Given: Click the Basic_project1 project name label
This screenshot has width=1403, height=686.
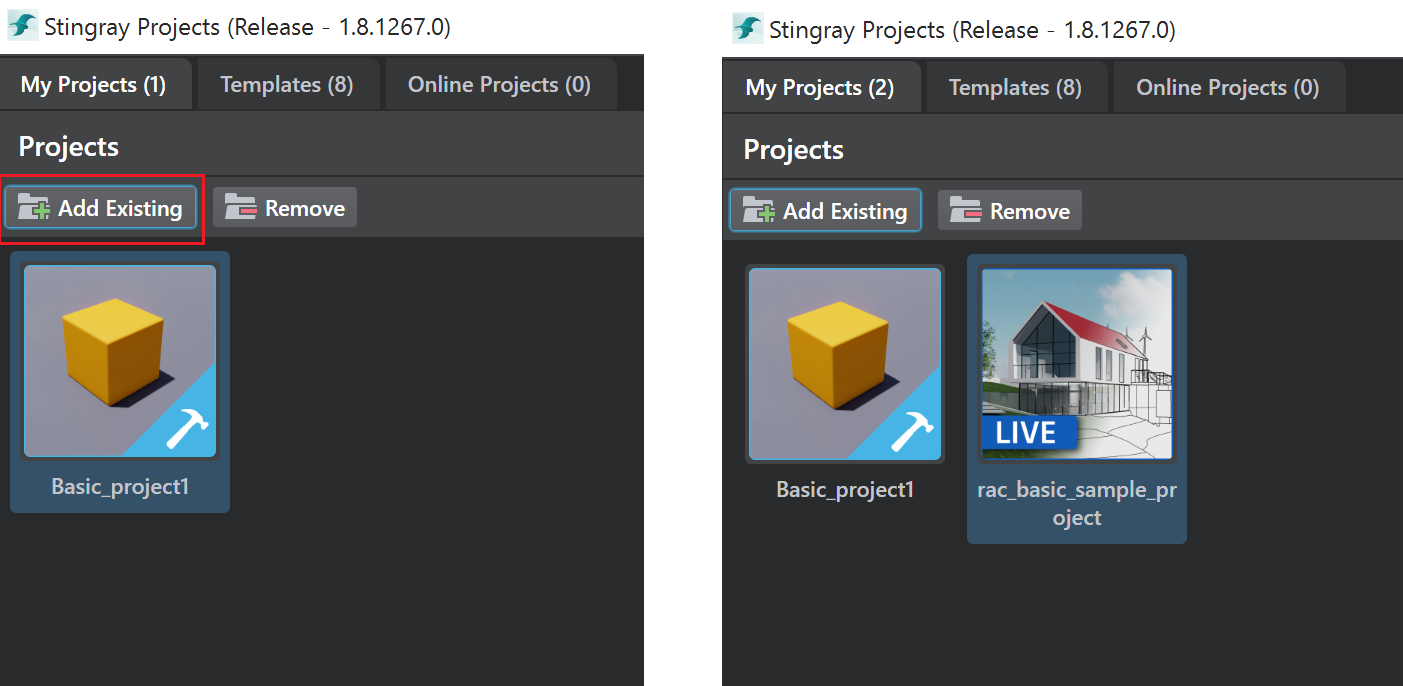Looking at the screenshot, I should point(119,488).
